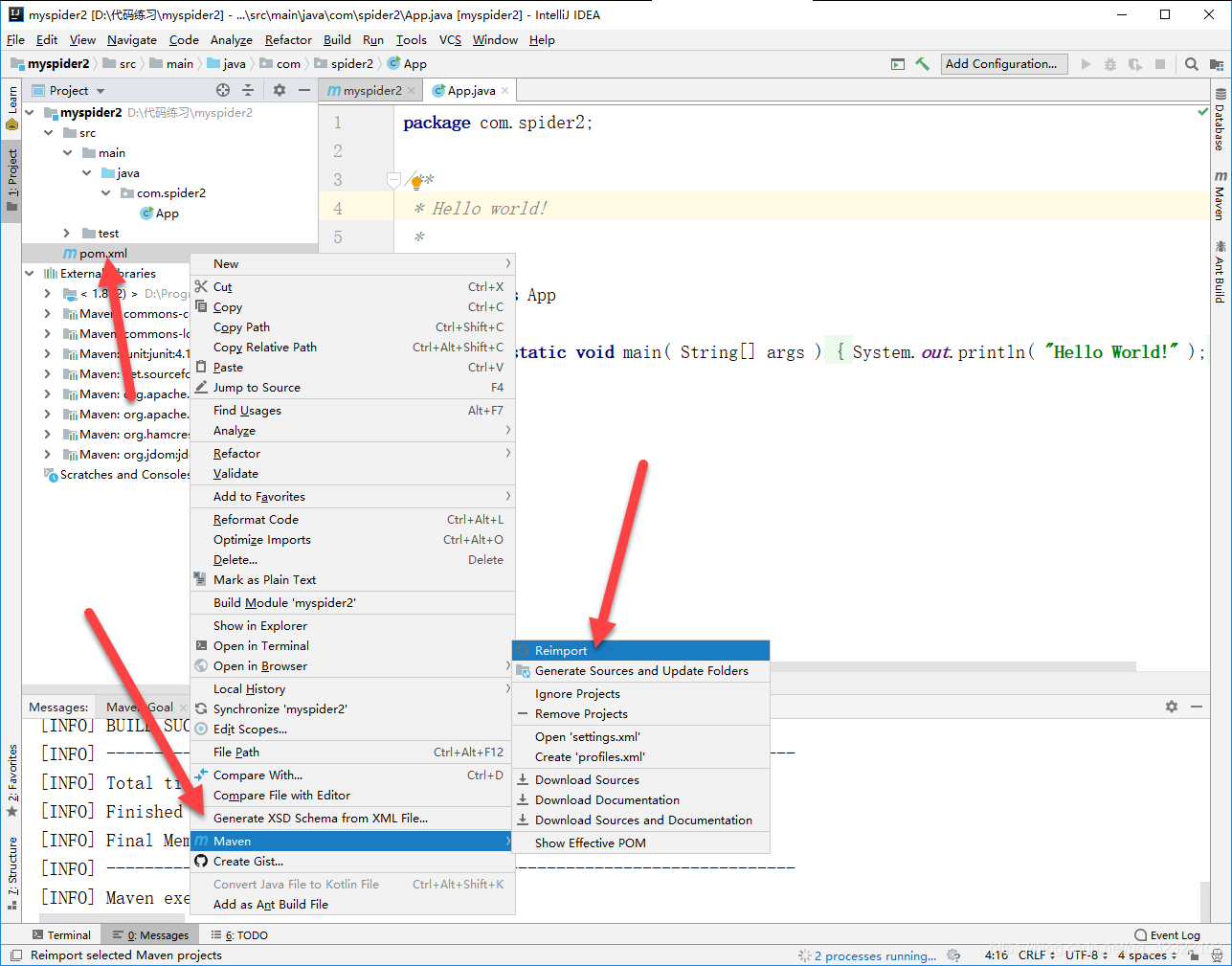Select Ignore Projects in Maven submenu
The height and width of the screenshot is (966, 1232).
click(x=640, y=693)
